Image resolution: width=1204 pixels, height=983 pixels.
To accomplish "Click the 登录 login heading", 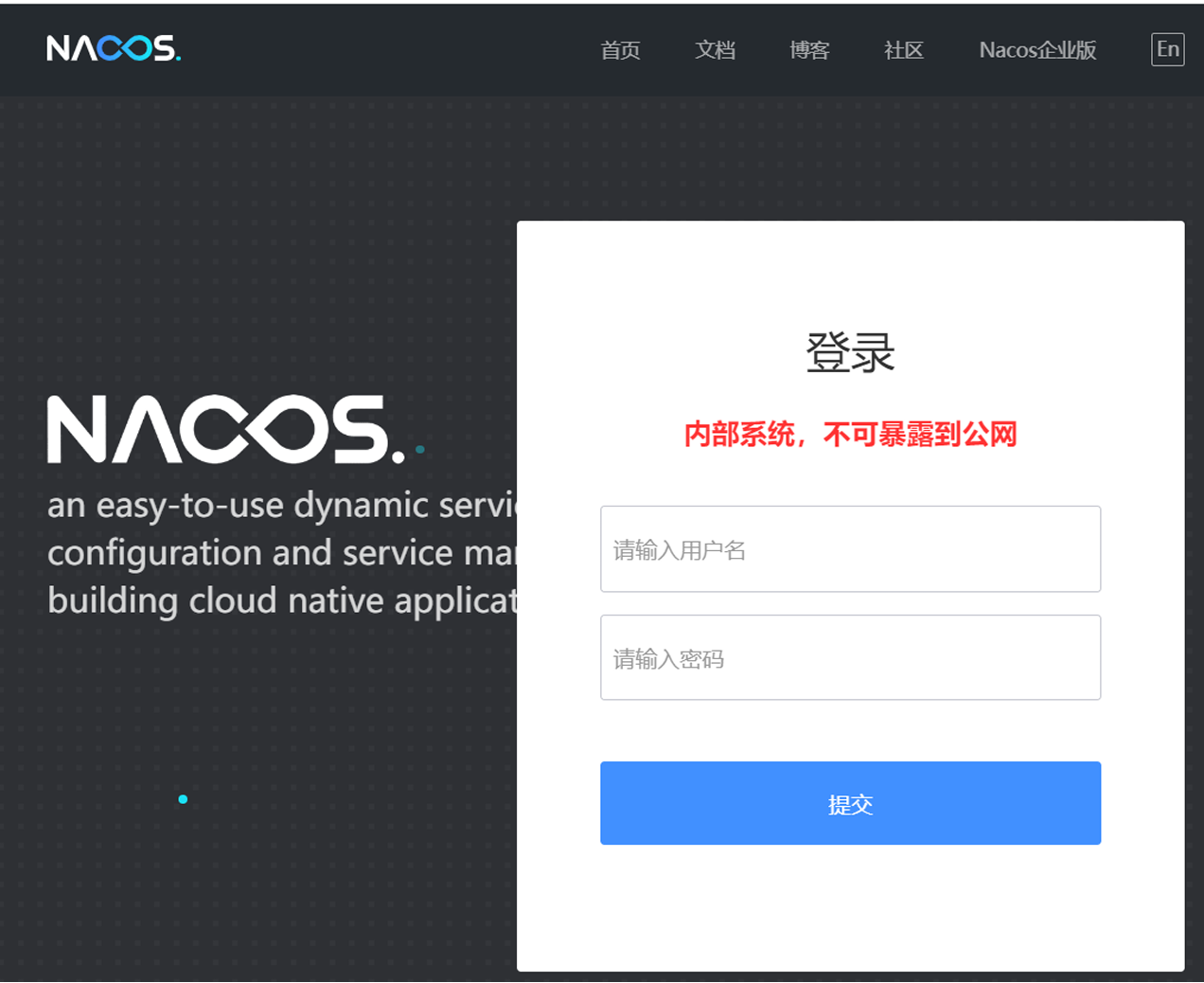I will tap(850, 353).
